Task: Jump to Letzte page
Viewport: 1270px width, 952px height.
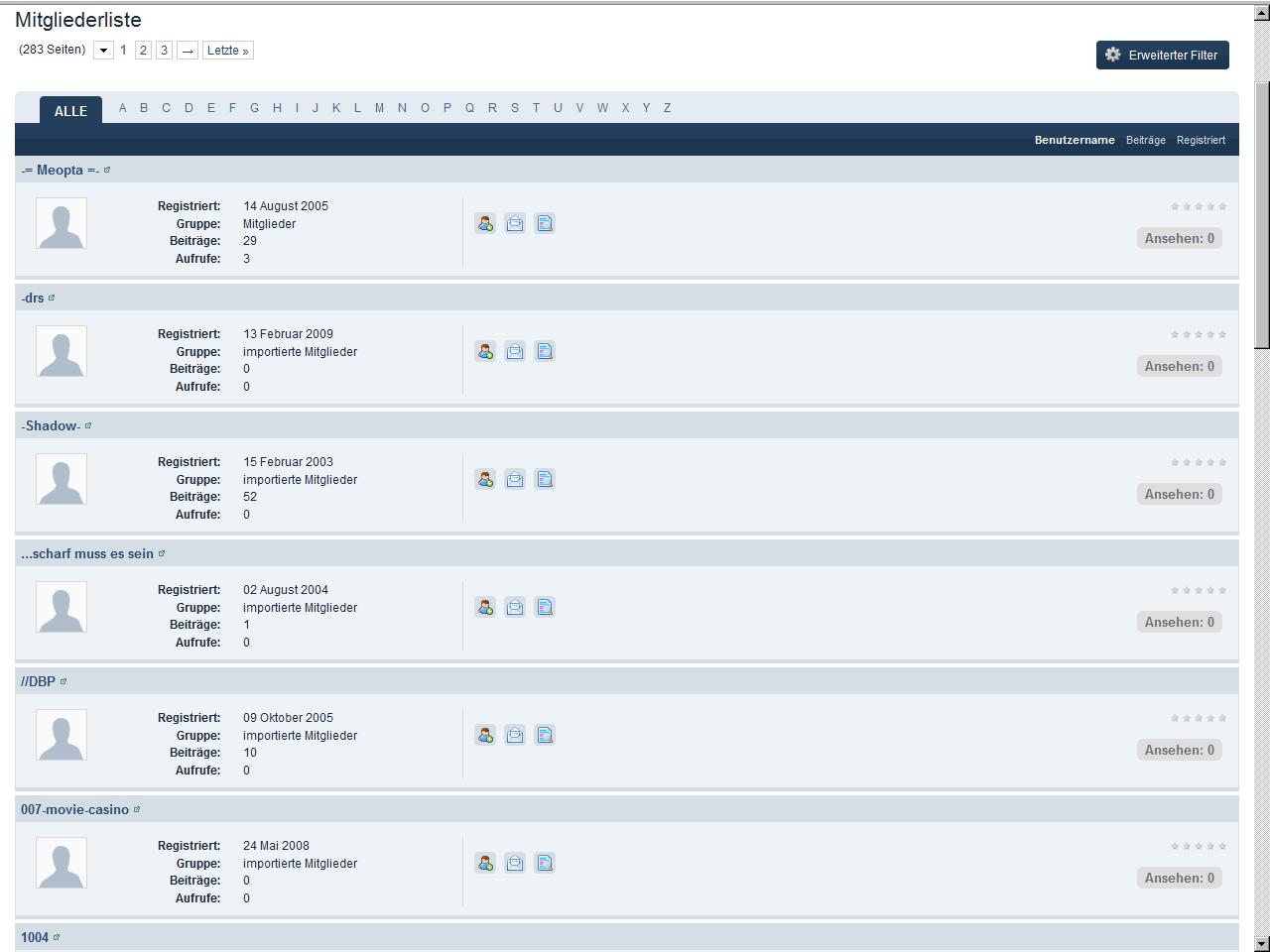Action: (x=228, y=51)
